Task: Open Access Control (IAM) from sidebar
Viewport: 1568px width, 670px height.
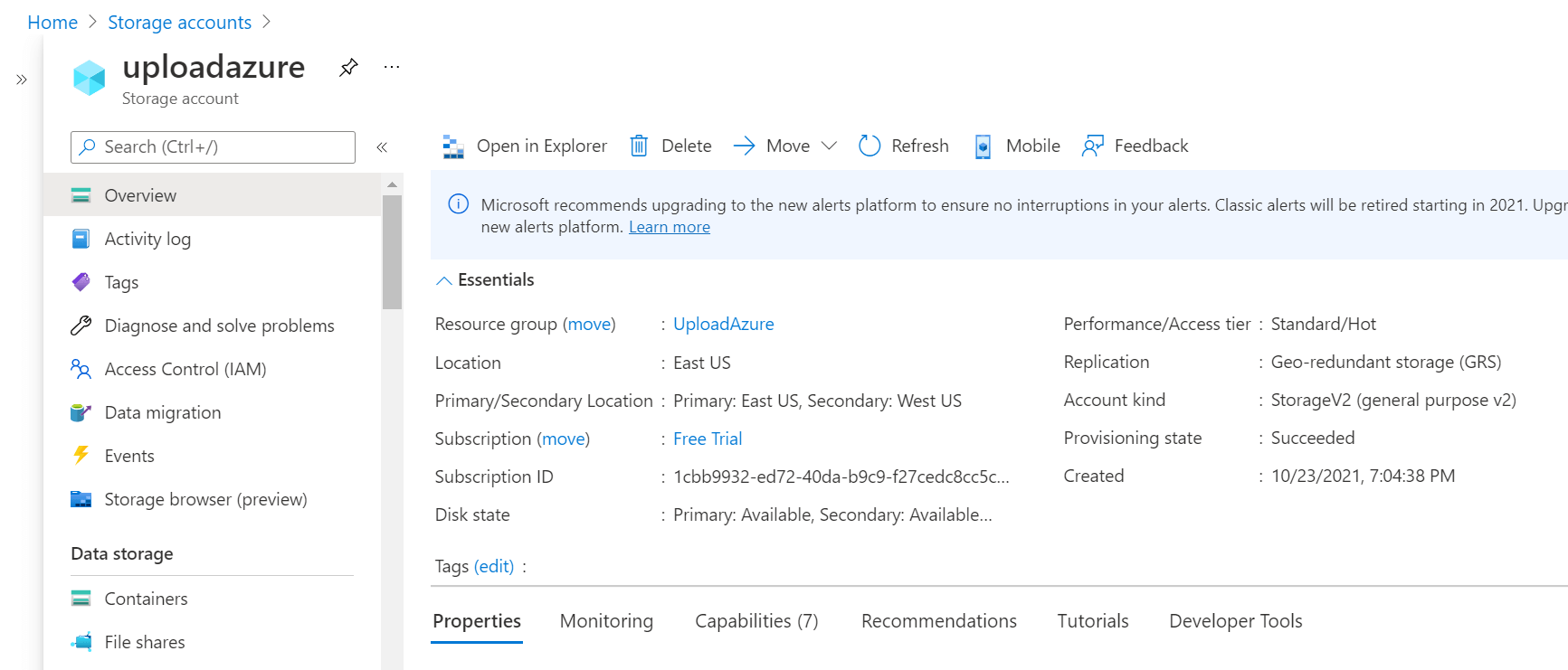Action: click(x=185, y=369)
